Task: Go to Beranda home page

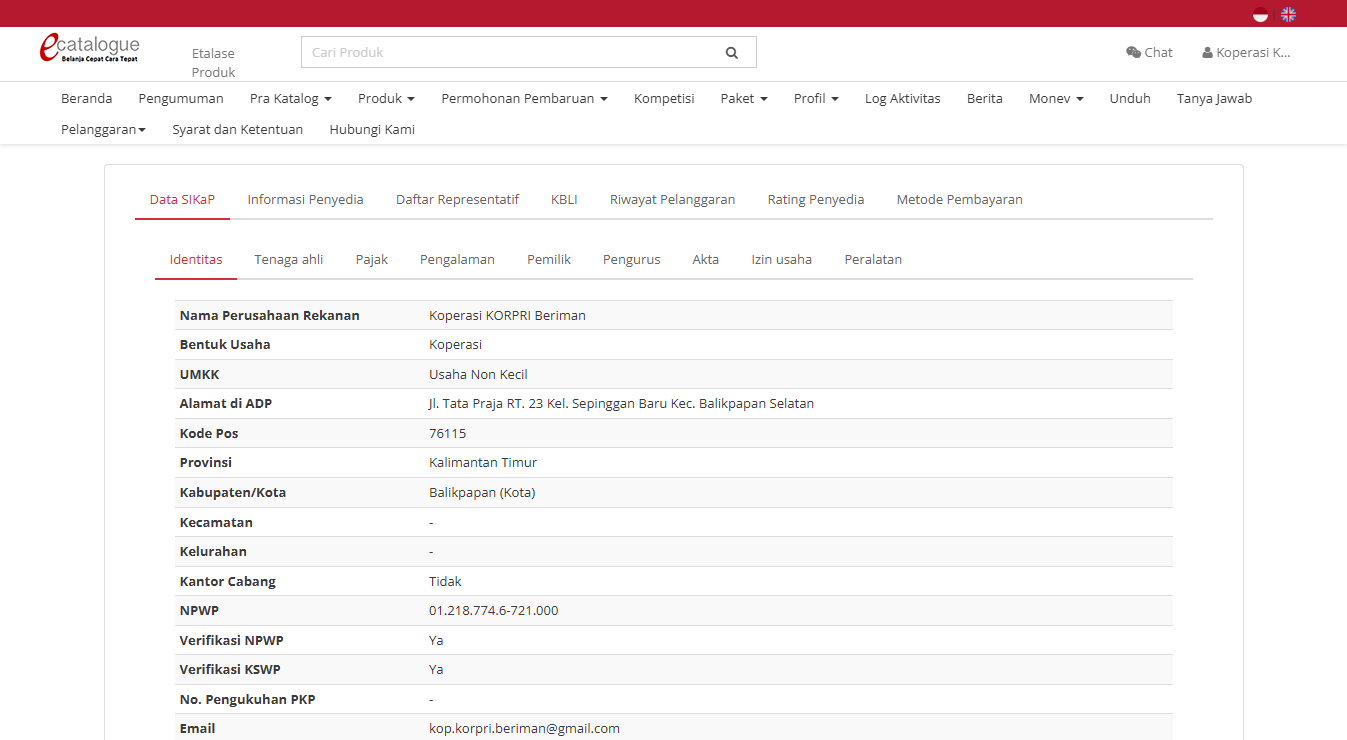Action: [x=86, y=98]
